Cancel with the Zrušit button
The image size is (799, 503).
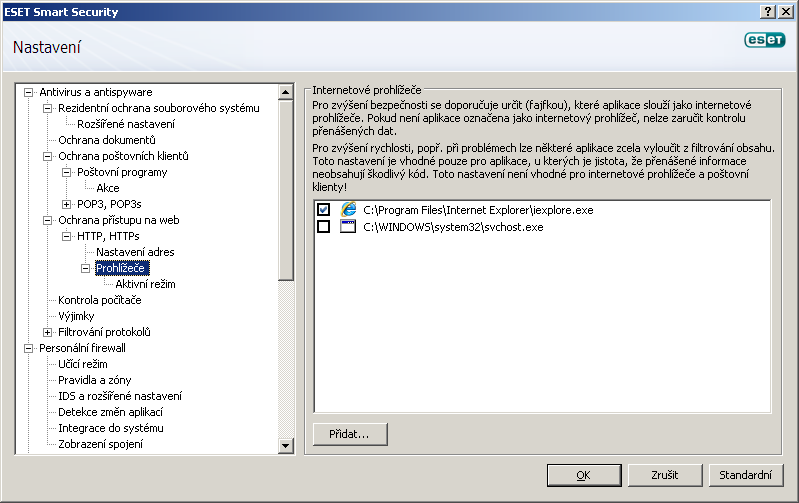point(665,475)
